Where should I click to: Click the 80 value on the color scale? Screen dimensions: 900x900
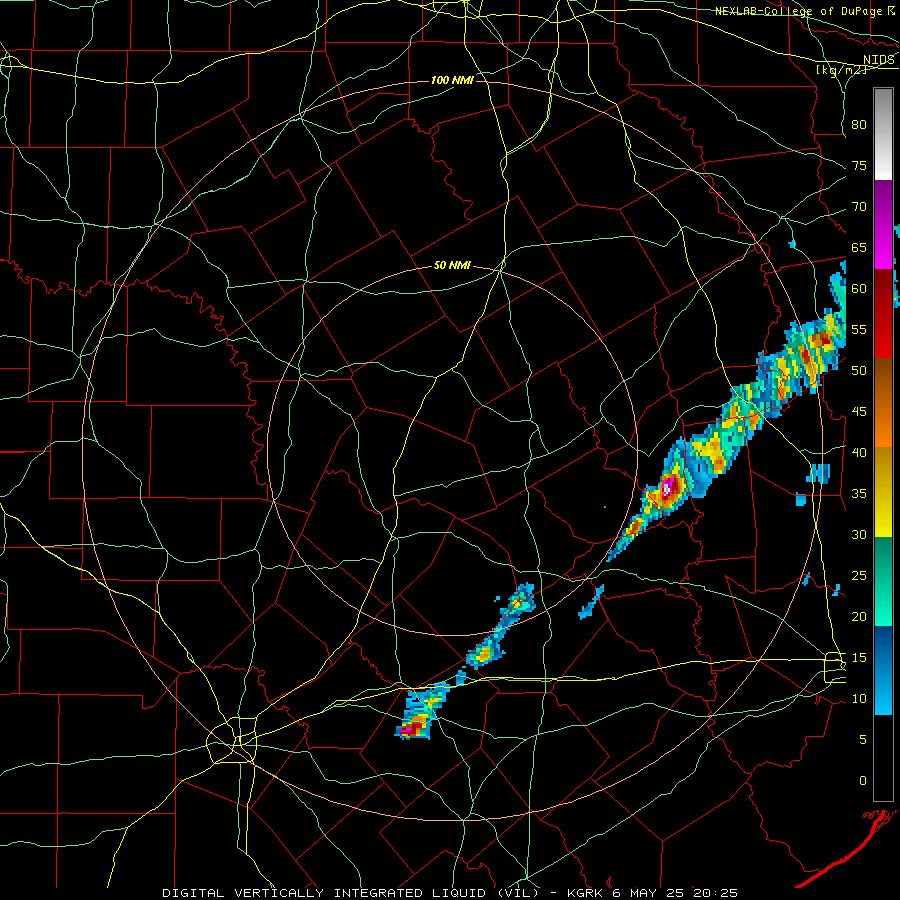coord(859,125)
